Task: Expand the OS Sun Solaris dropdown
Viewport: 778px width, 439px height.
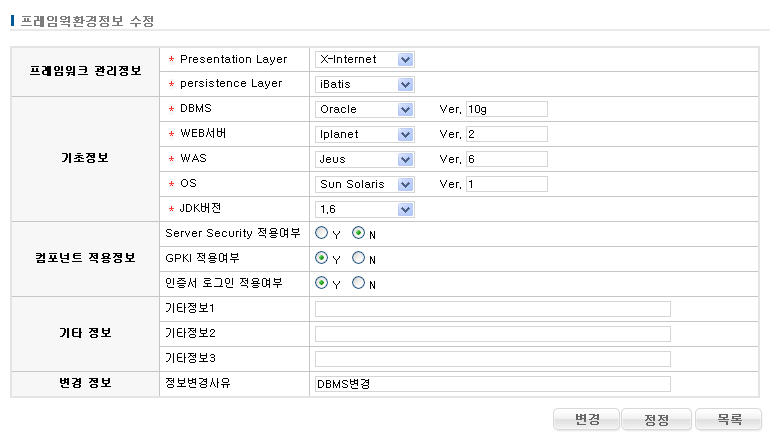Action: coord(364,184)
